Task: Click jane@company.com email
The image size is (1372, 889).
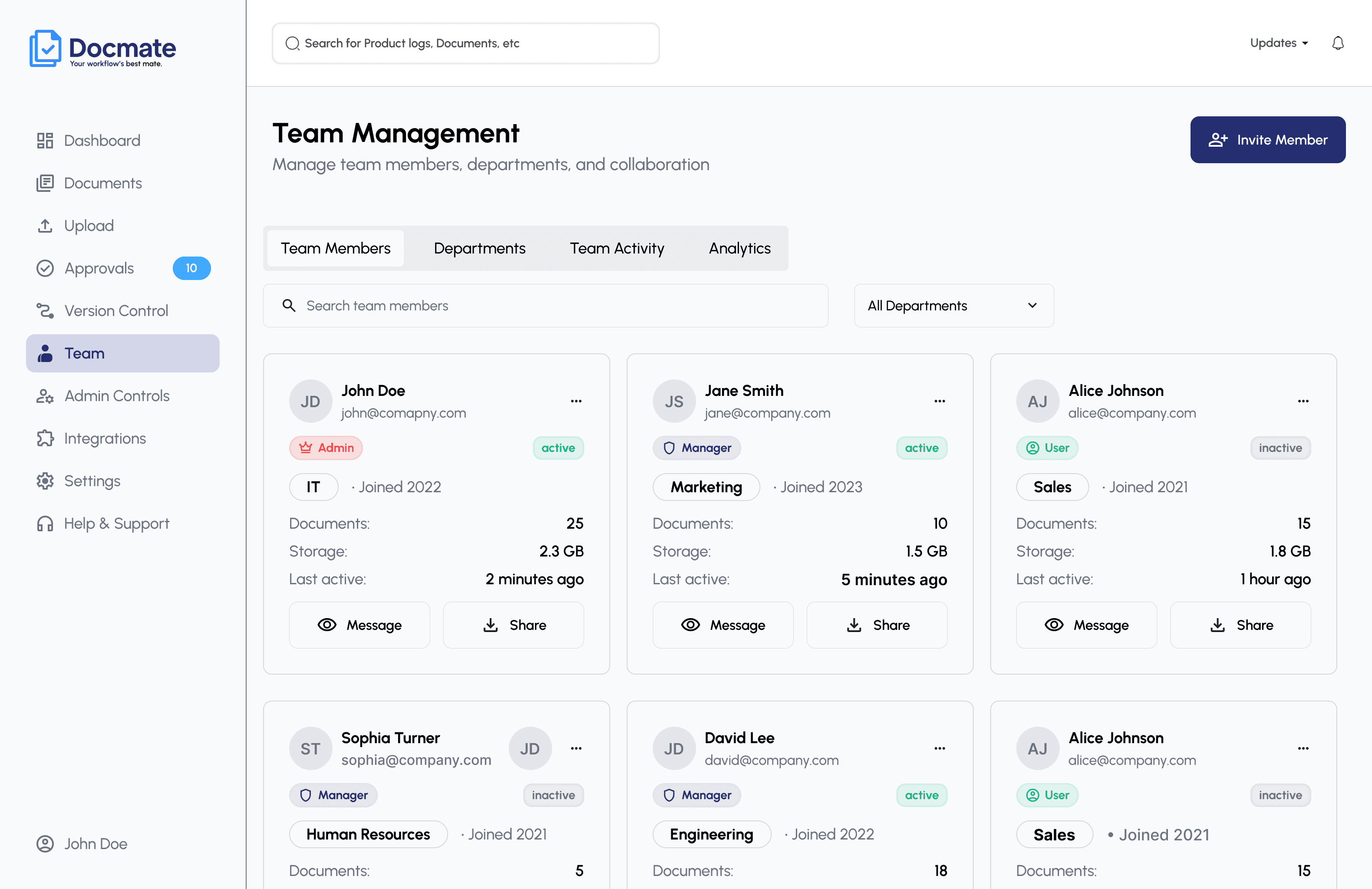Action: pos(767,413)
